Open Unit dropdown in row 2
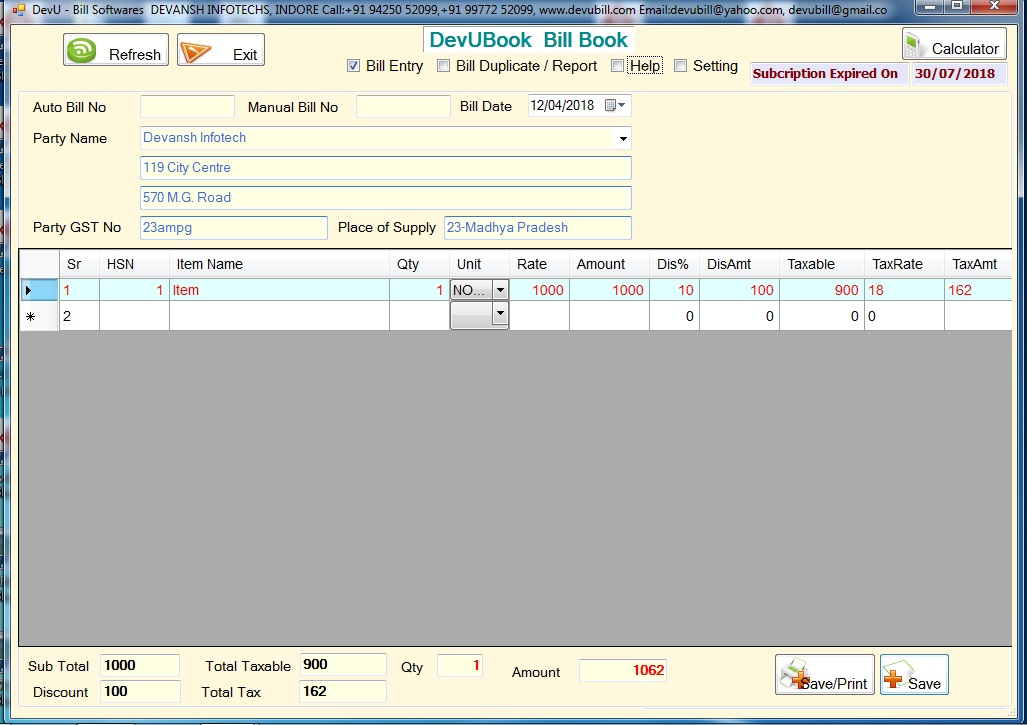The image size is (1027, 725). coord(500,315)
